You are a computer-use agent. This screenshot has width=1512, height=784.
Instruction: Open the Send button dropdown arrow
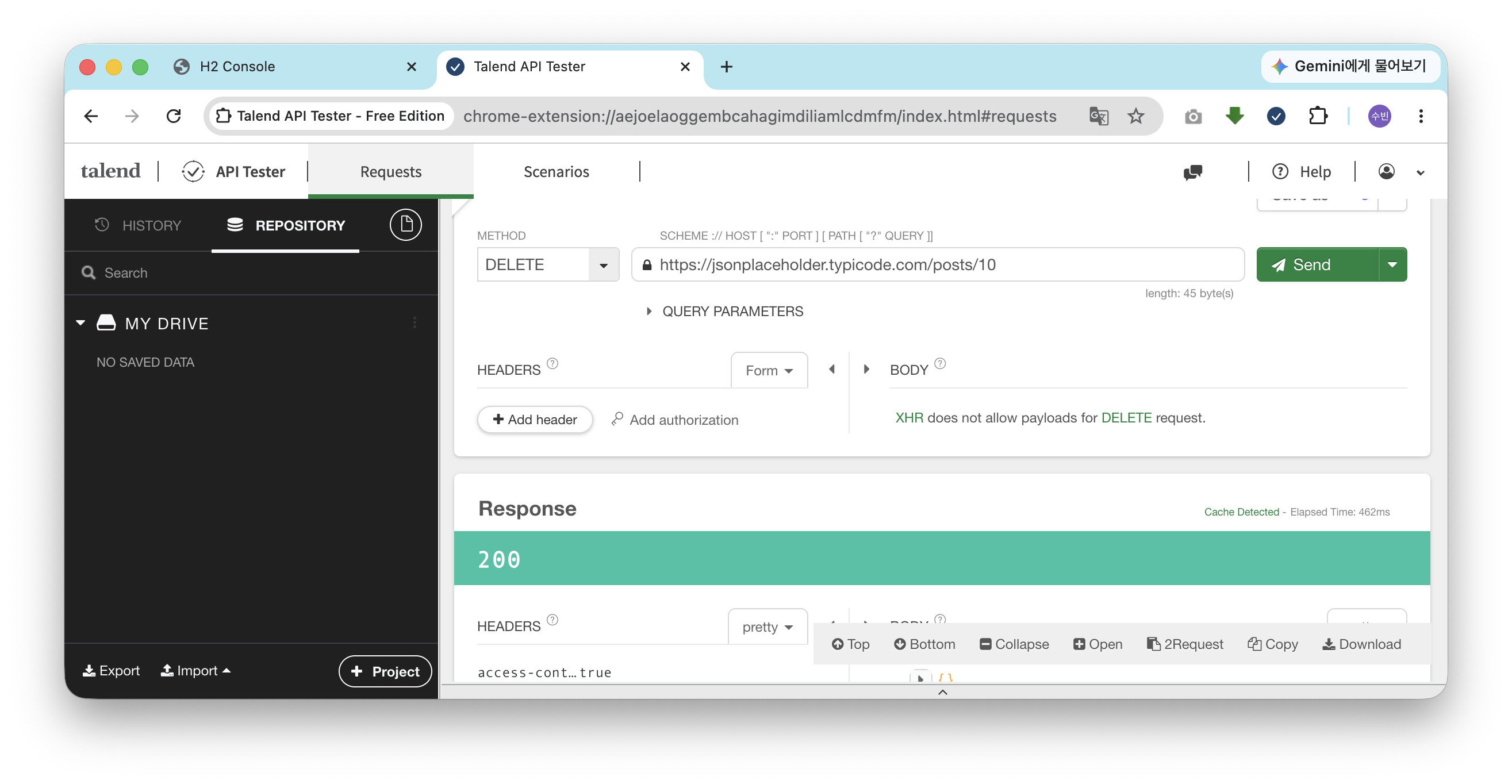pyautogui.click(x=1392, y=264)
